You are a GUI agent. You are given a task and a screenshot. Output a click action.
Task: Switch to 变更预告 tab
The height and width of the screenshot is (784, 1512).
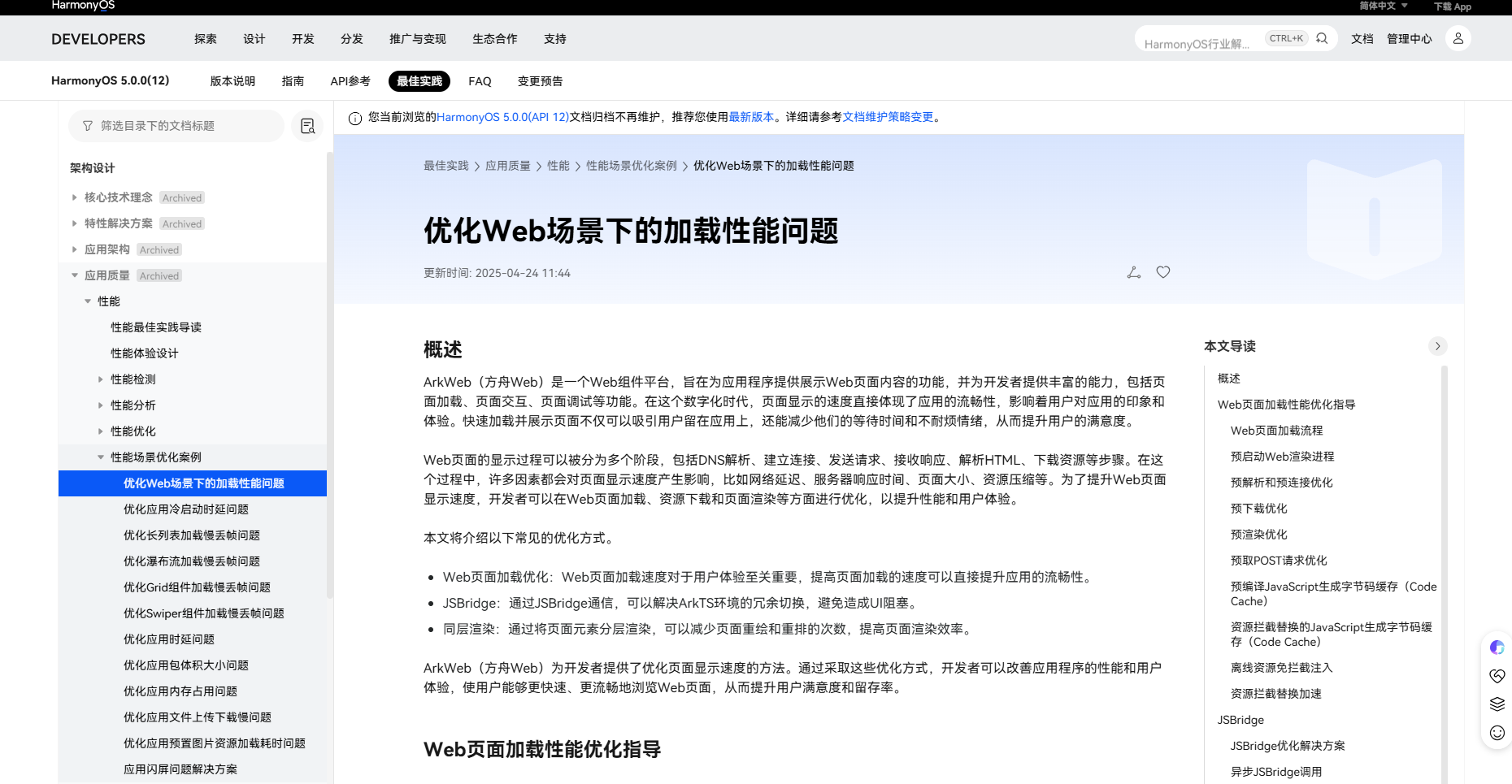(540, 81)
